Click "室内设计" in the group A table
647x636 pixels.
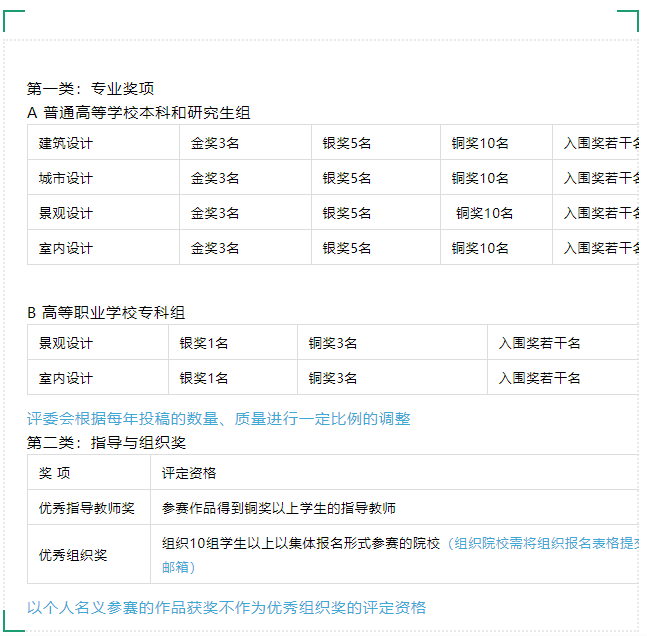(66, 249)
